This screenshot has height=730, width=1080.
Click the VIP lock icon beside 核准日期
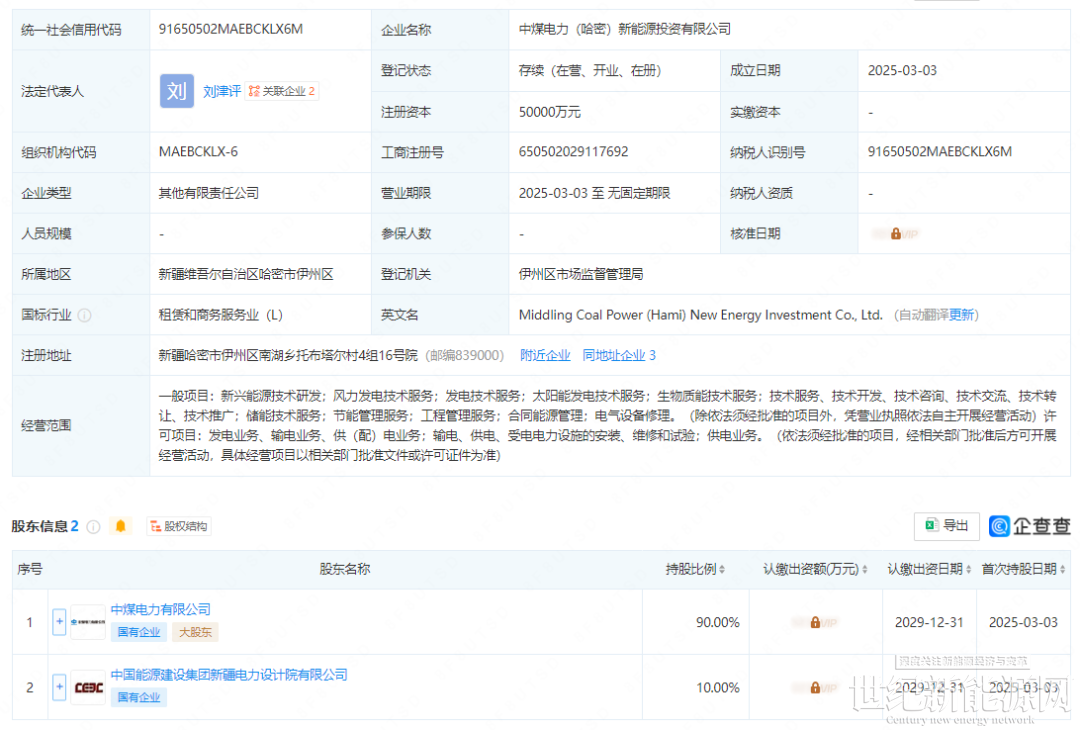pyautogui.click(x=895, y=234)
